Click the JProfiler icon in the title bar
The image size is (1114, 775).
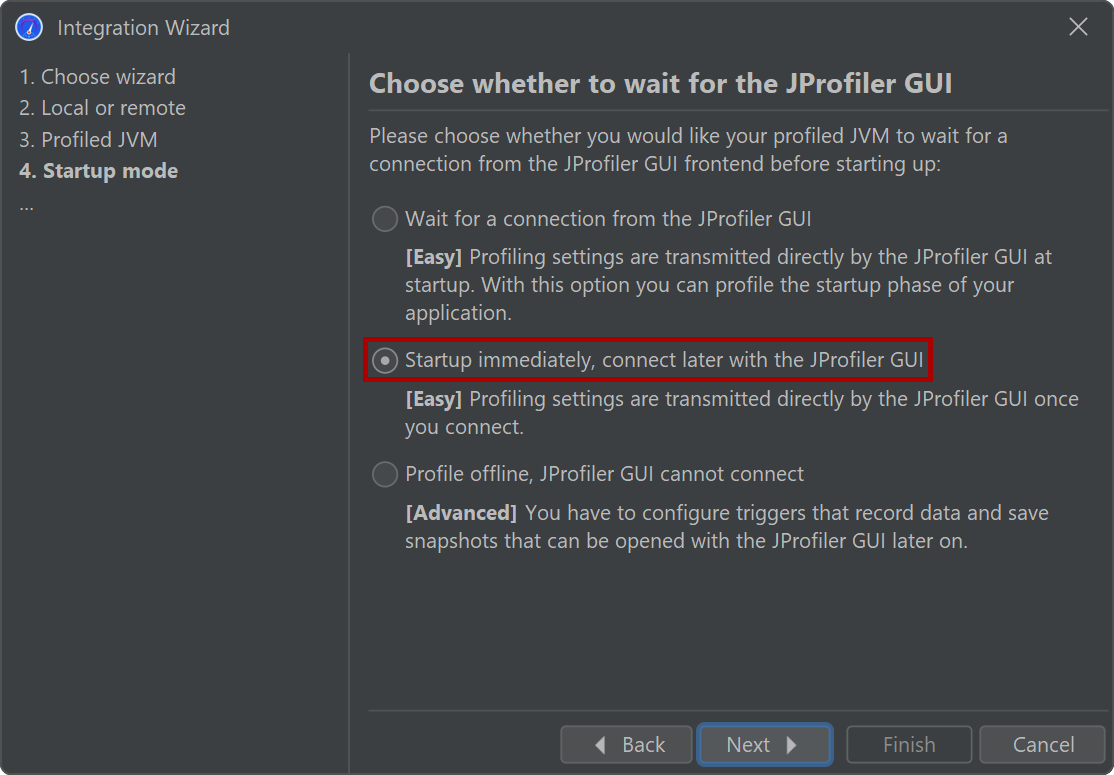[29, 27]
